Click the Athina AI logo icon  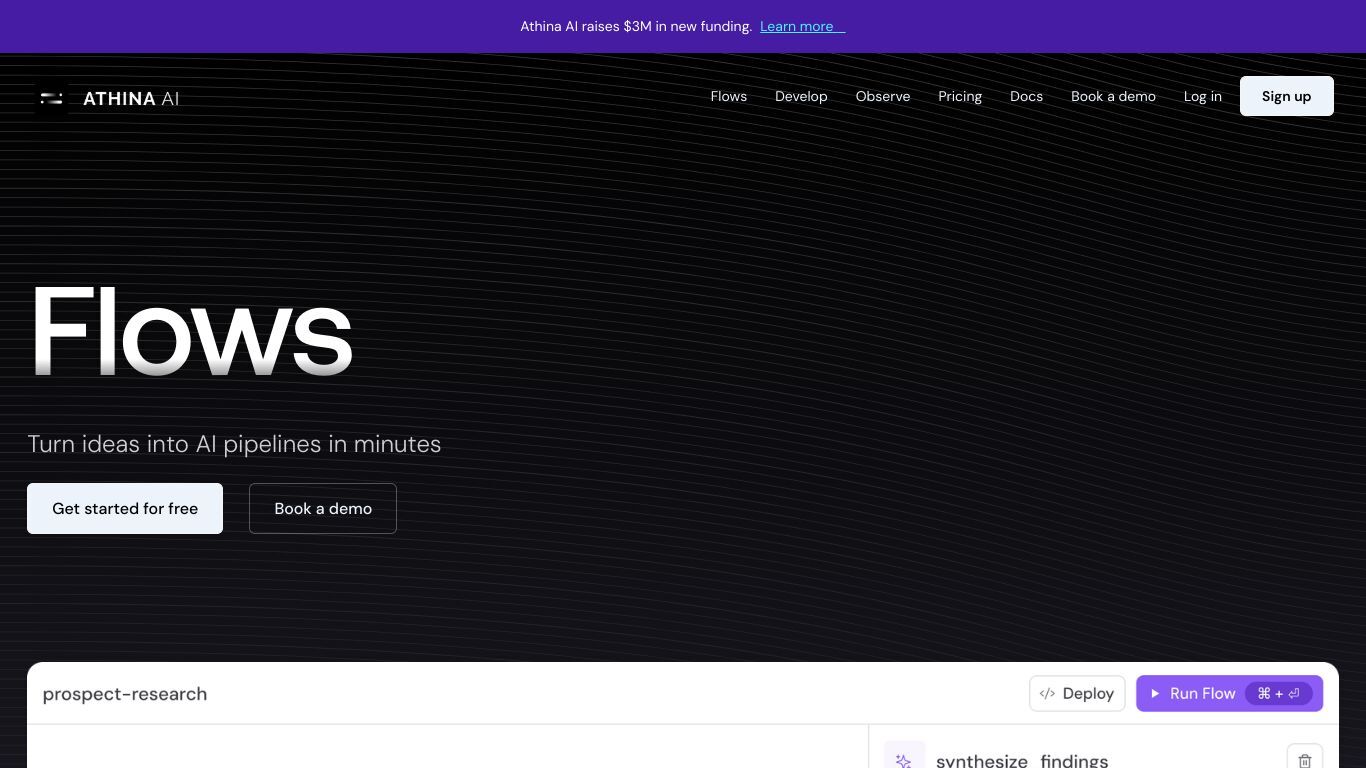(52, 98)
